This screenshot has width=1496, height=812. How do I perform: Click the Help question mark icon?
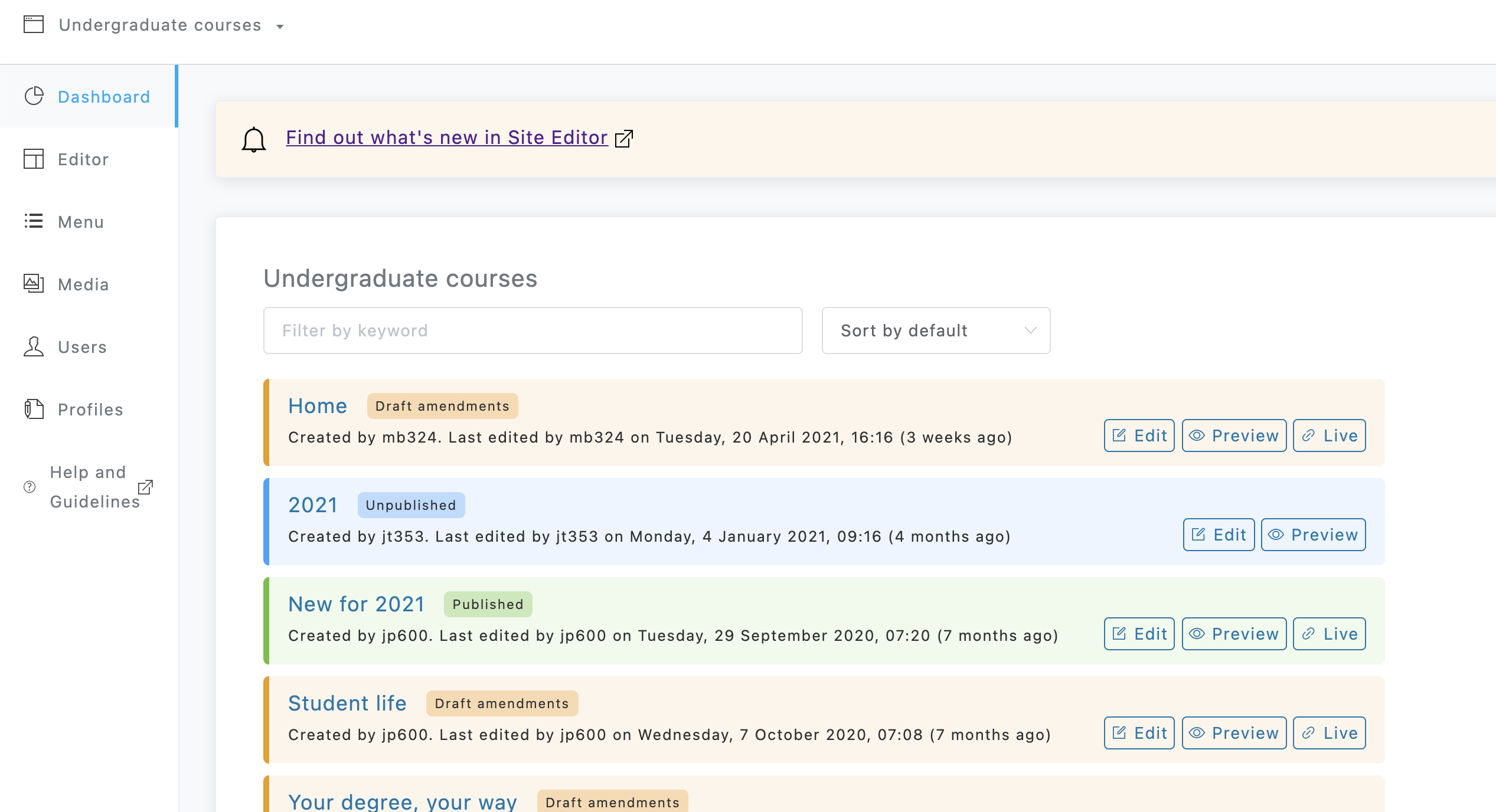coord(30,487)
